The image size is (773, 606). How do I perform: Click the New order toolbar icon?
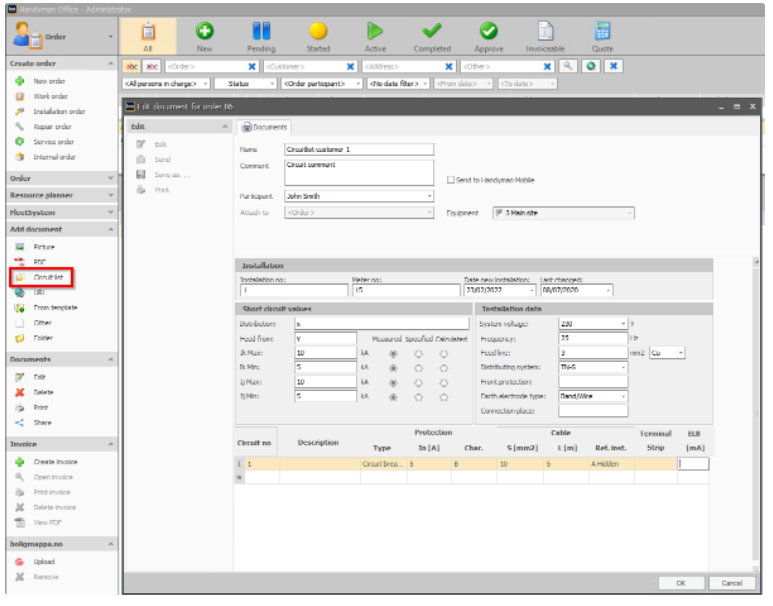coord(205,31)
